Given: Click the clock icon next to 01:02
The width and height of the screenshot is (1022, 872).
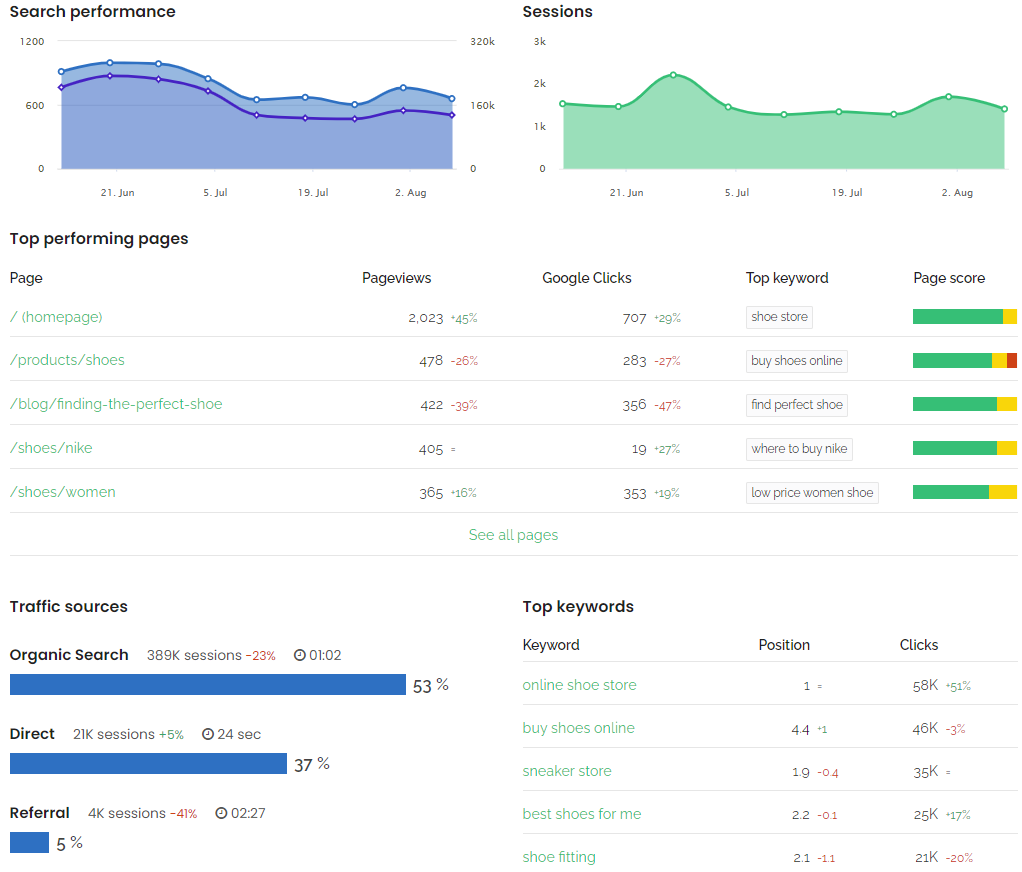Looking at the screenshot, I should [300, 655].
